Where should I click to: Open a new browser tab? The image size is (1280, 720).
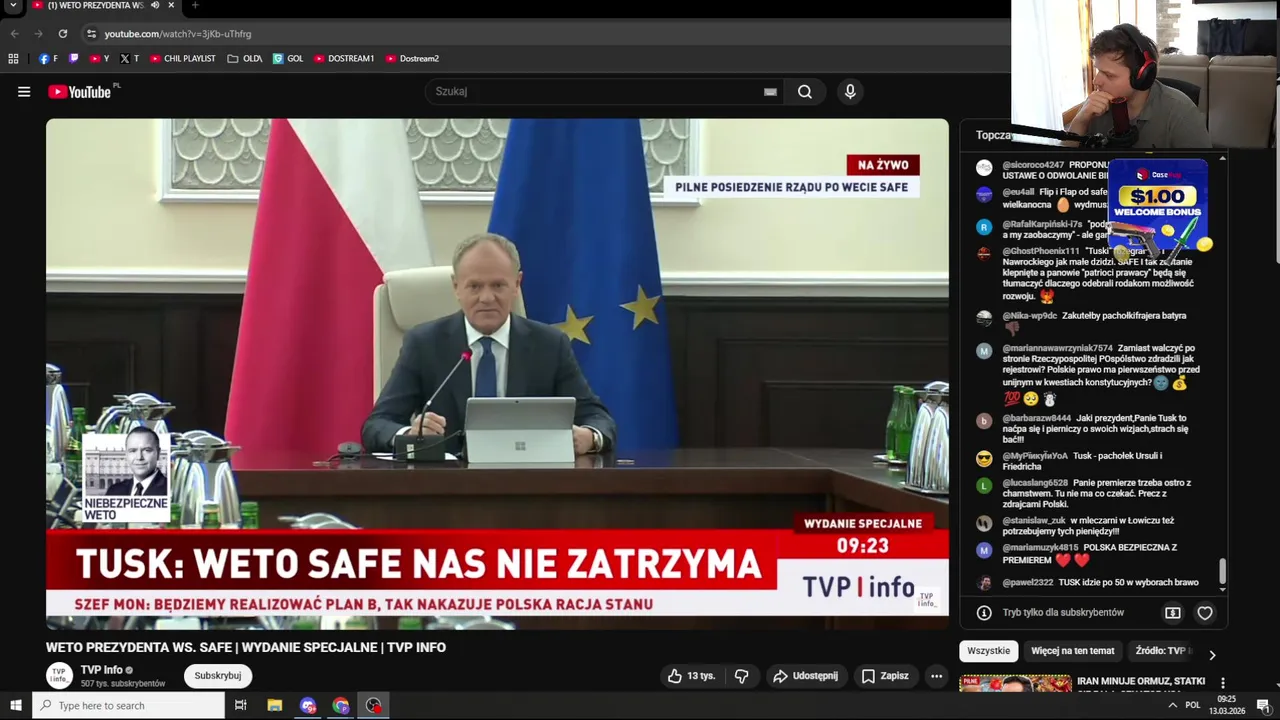(x=194, y=6)
